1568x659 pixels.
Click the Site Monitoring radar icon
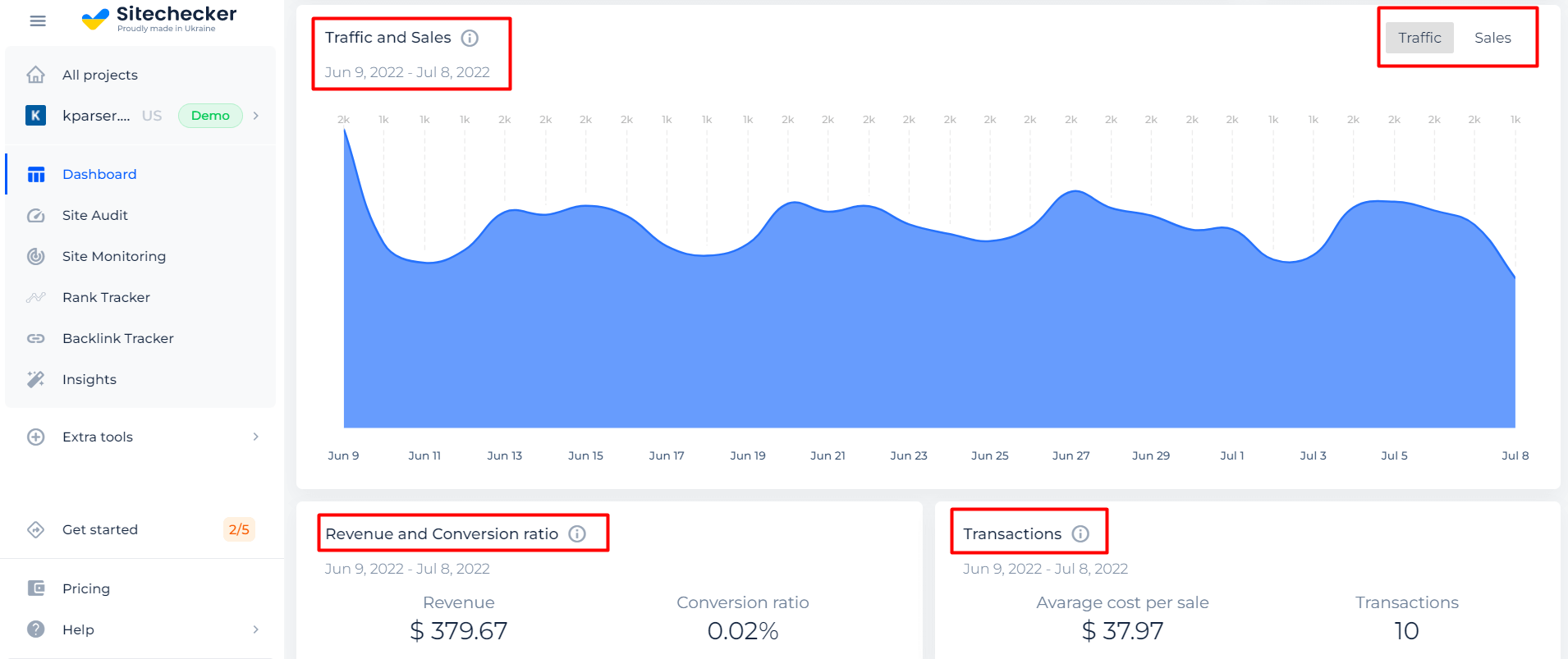point(36,256)
